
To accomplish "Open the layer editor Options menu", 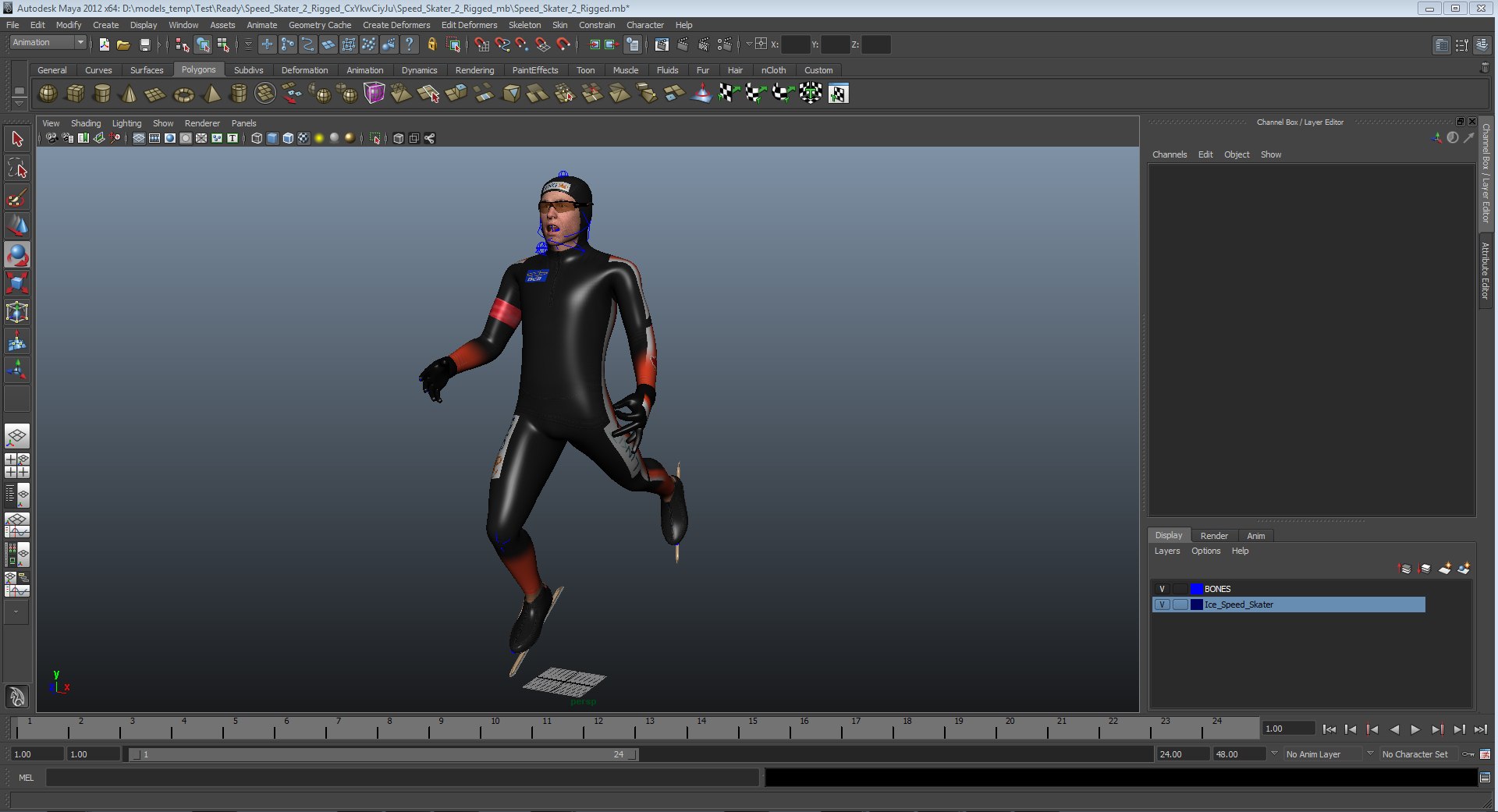I will point(1205,551).
